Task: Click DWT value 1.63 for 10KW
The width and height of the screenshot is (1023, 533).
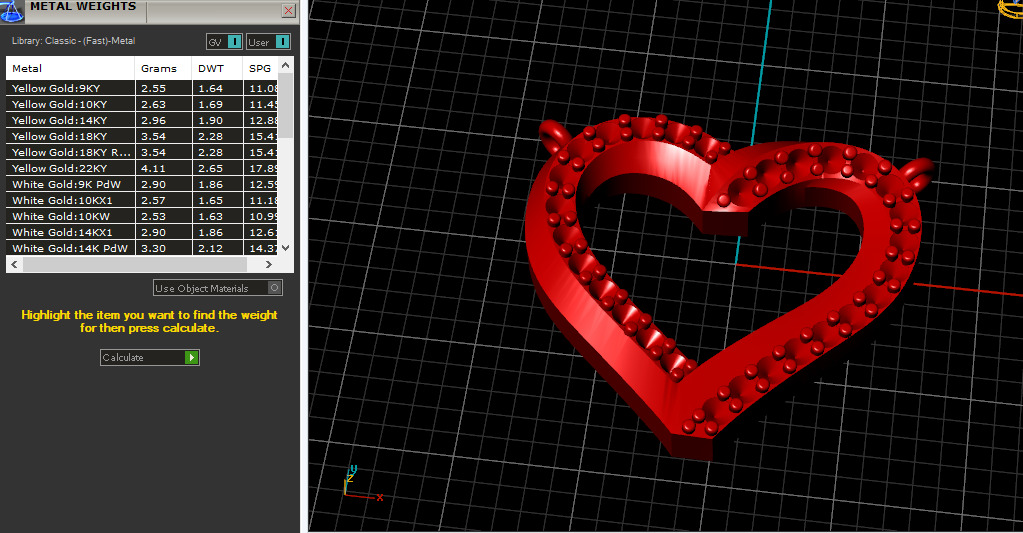Action: tap(211, 216)
